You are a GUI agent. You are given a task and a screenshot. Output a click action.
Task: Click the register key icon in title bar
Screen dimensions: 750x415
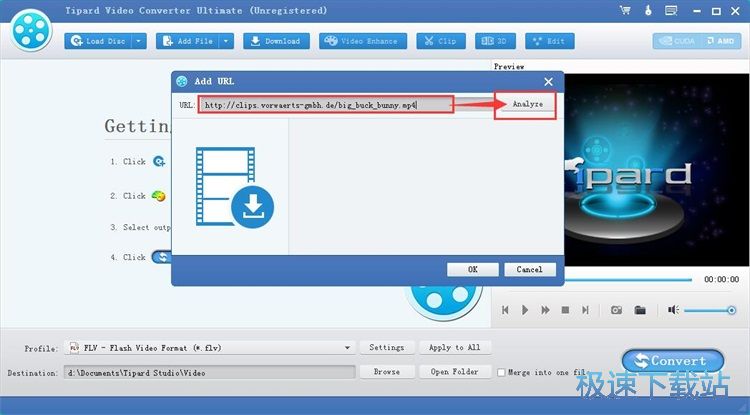click(x=648, y=10)
